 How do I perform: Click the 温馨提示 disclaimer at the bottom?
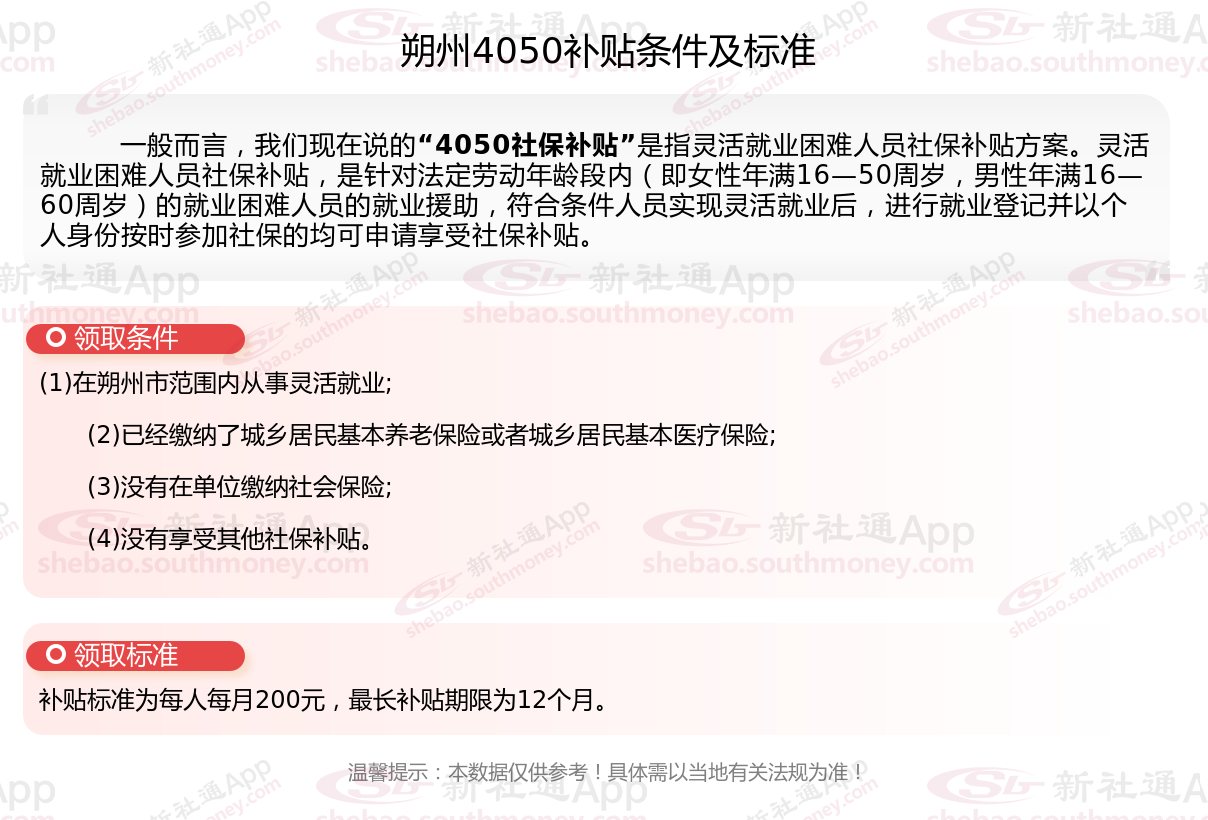tap(604, 772)
